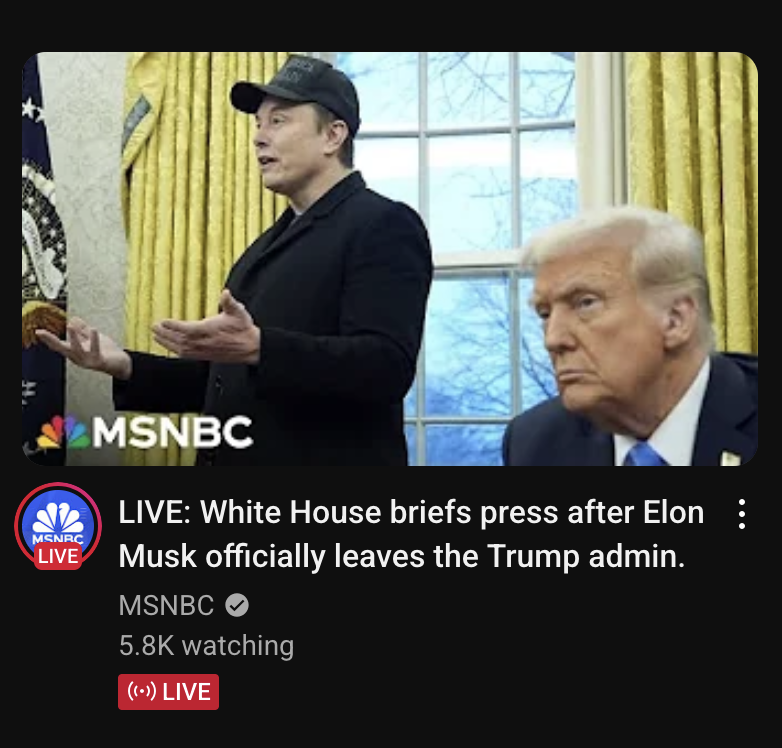
Task: Click the MSNBC channel avatar
Action: pyautogui.click(x=58, y=526)
